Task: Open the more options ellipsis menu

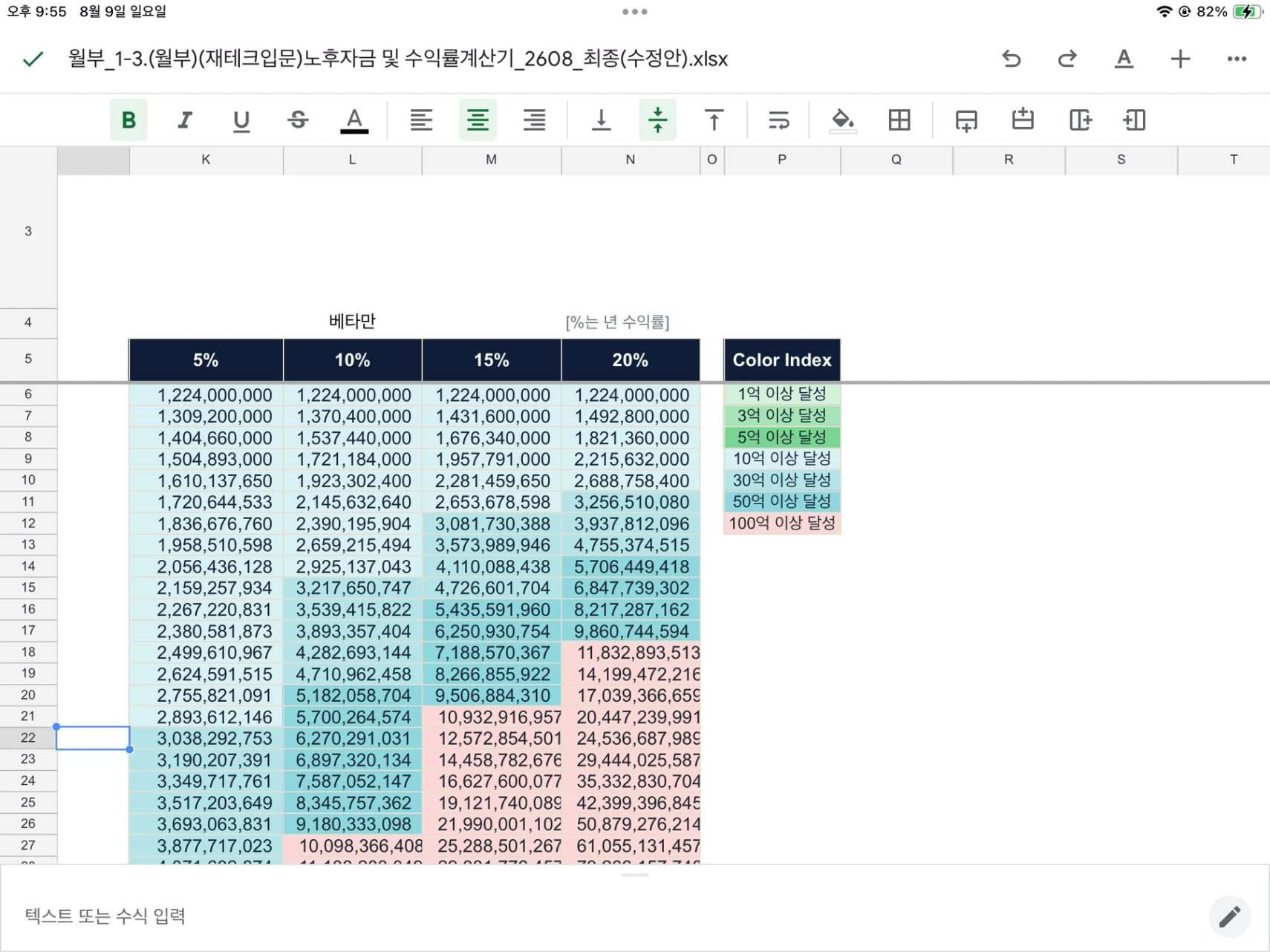Action: click(1237, 59)
